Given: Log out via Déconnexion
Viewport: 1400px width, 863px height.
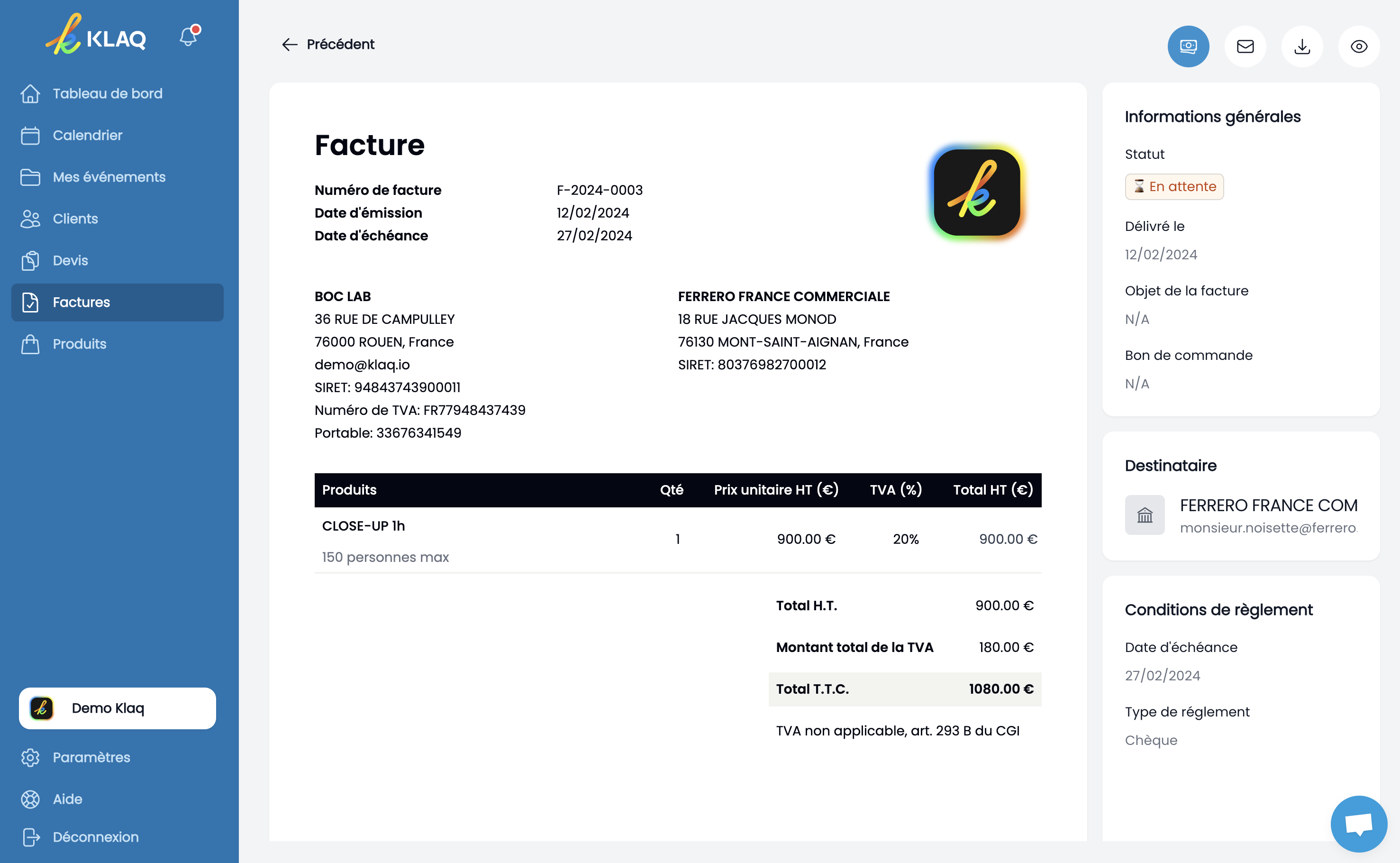Looking at the screenshot, I should 95,837.
